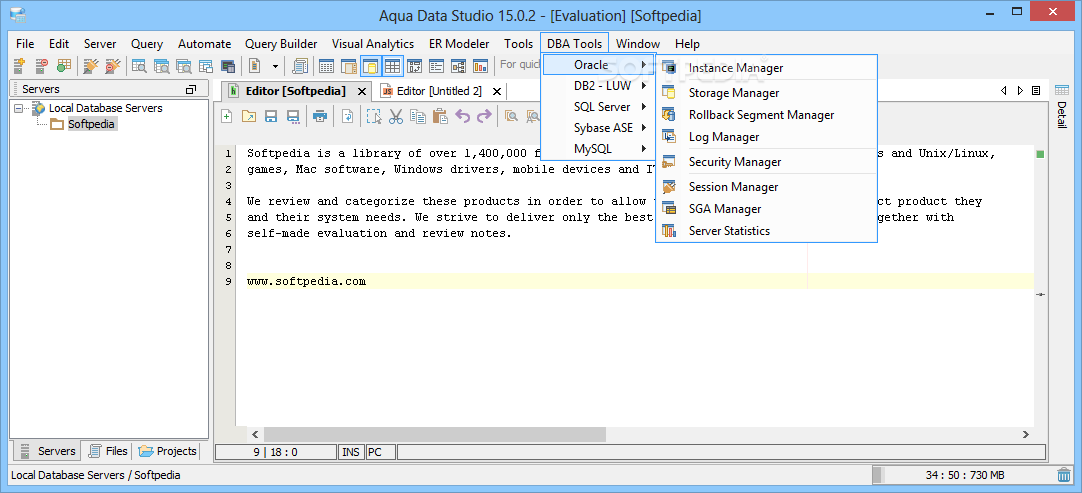Click the memory usage indicator bar
Image resolution: width=1082 pixels, height=493 pixels.
click(x=963, y=475)
